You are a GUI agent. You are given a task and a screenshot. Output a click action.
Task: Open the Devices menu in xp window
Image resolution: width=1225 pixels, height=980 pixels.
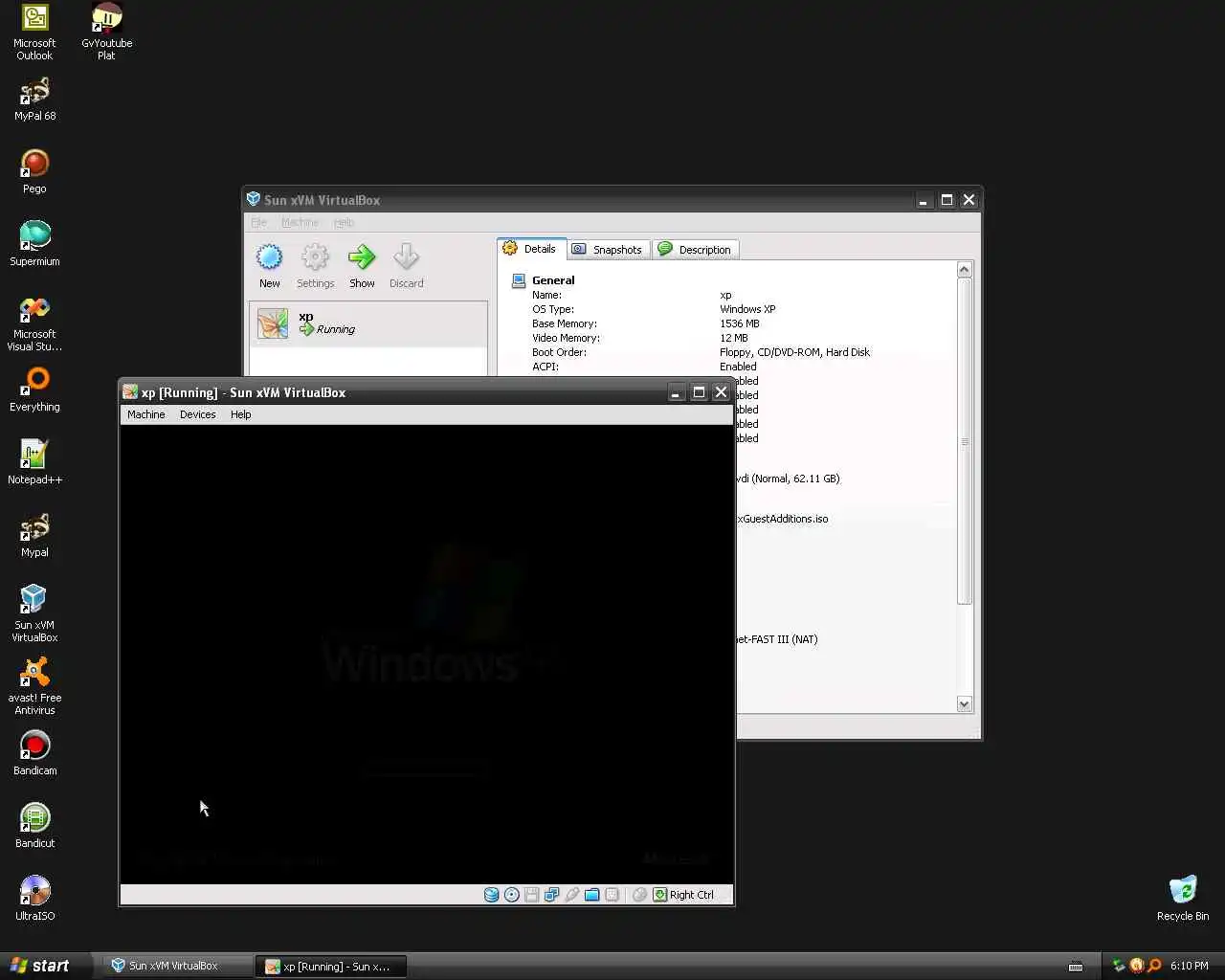click(197, 414)
